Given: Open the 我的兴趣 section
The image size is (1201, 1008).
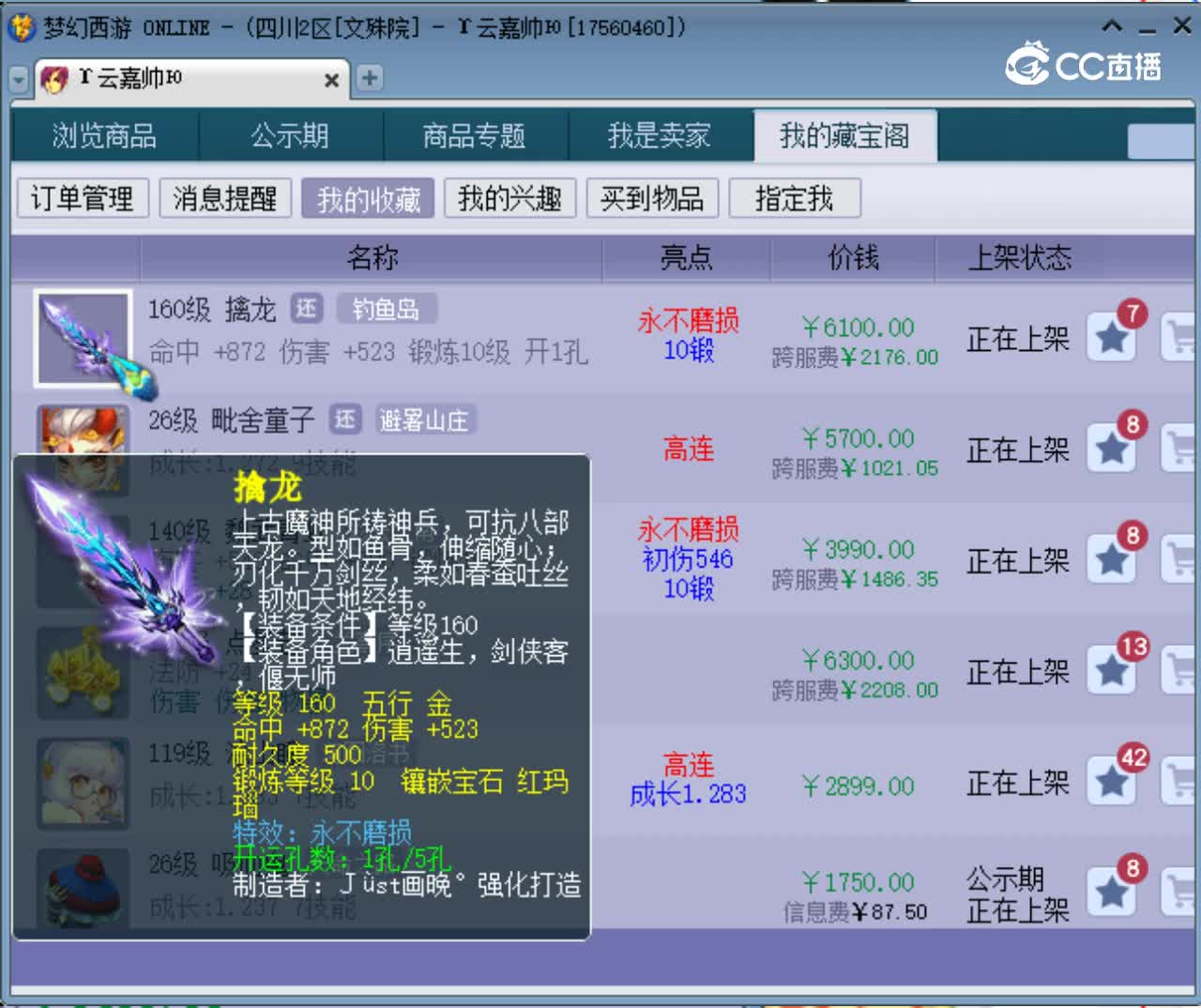Looking at the screenshot, I should point(509,198).
